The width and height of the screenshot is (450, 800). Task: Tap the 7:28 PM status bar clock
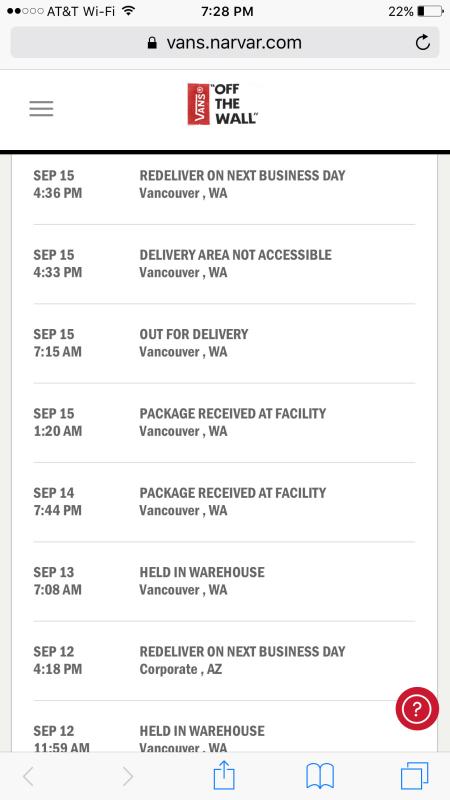(227, 11)
